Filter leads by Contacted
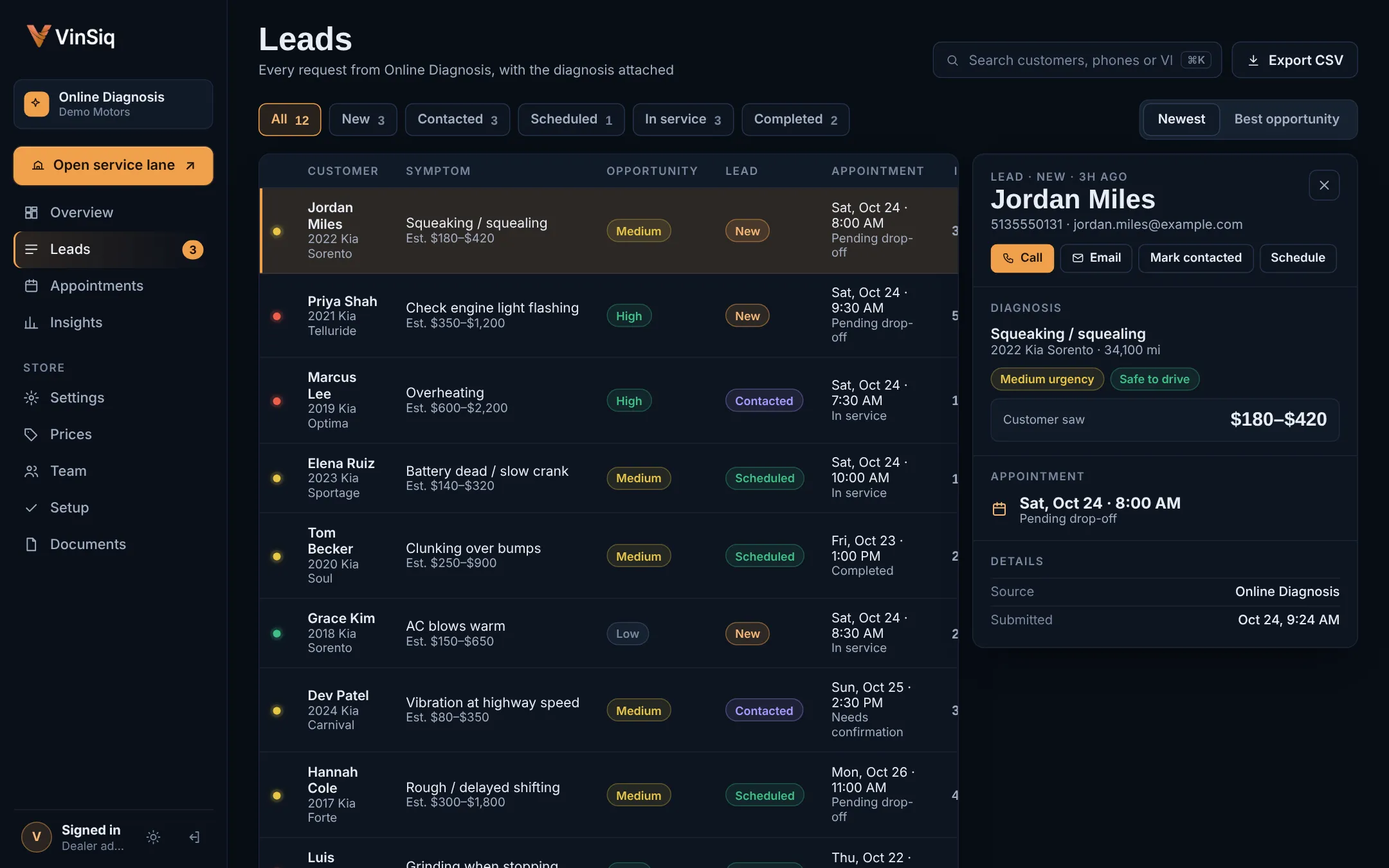Image resolution: width=1389 pixels, height=868 pixels. 457,120
